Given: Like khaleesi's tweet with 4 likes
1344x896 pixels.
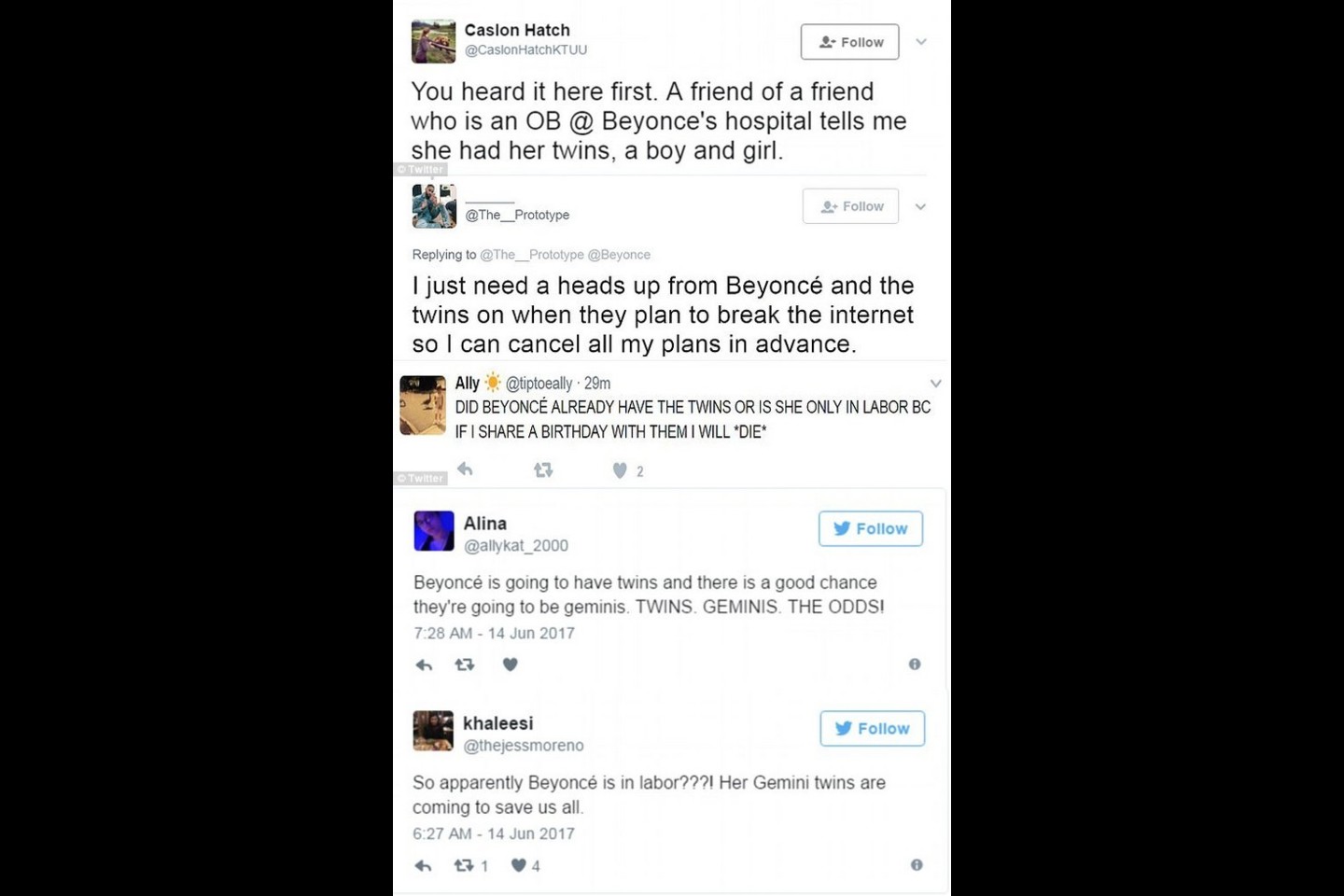Looking at the screenshot, I should coord(518,865).
